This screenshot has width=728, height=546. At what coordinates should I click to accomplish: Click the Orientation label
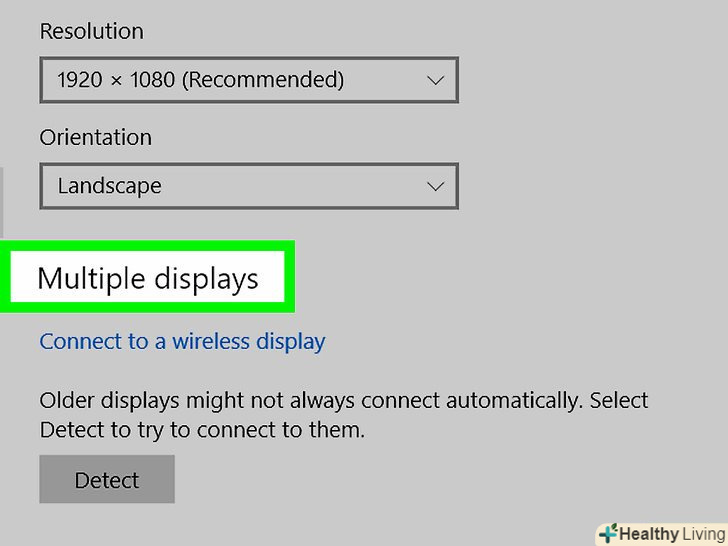point(95,137)
